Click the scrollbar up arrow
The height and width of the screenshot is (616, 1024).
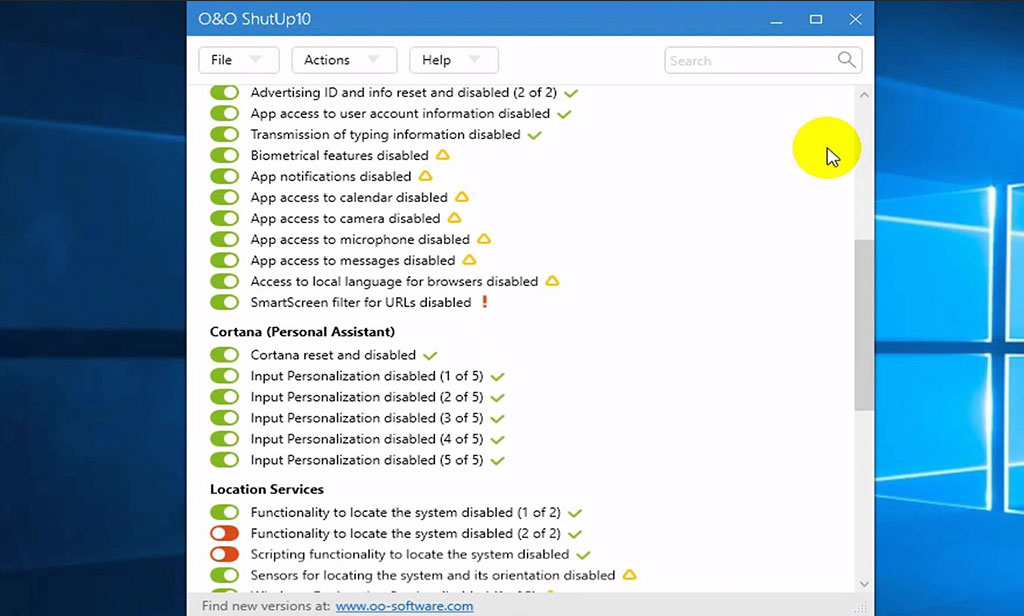pyautogui.click(x=864, y=95)
